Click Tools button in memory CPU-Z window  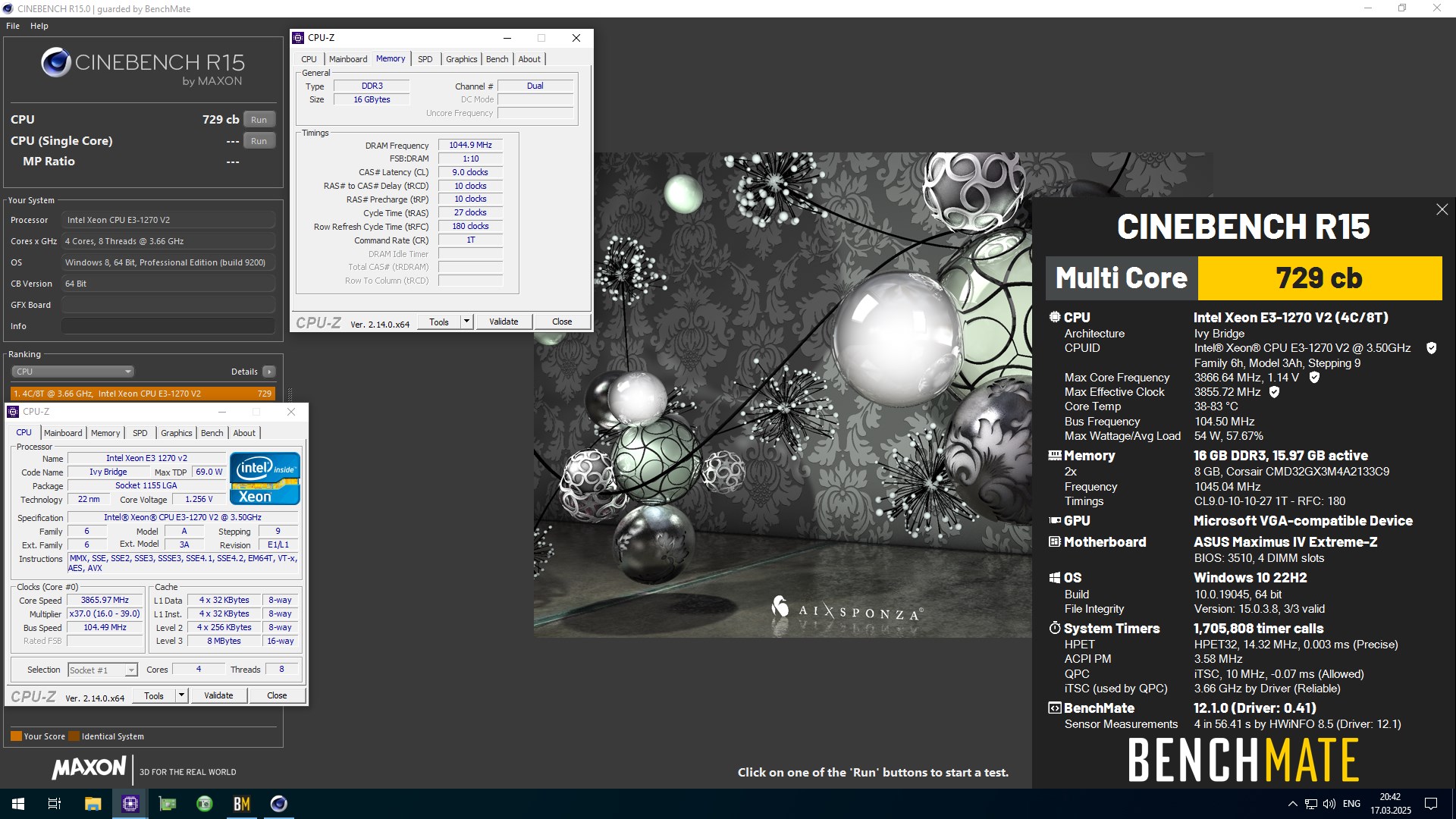[439, 322]
